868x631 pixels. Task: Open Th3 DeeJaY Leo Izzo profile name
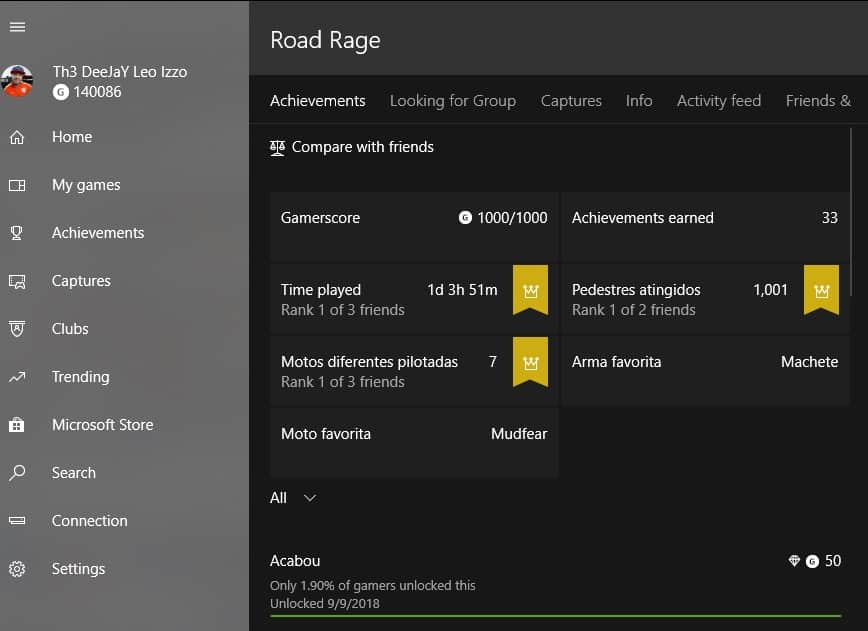[120, 72]
